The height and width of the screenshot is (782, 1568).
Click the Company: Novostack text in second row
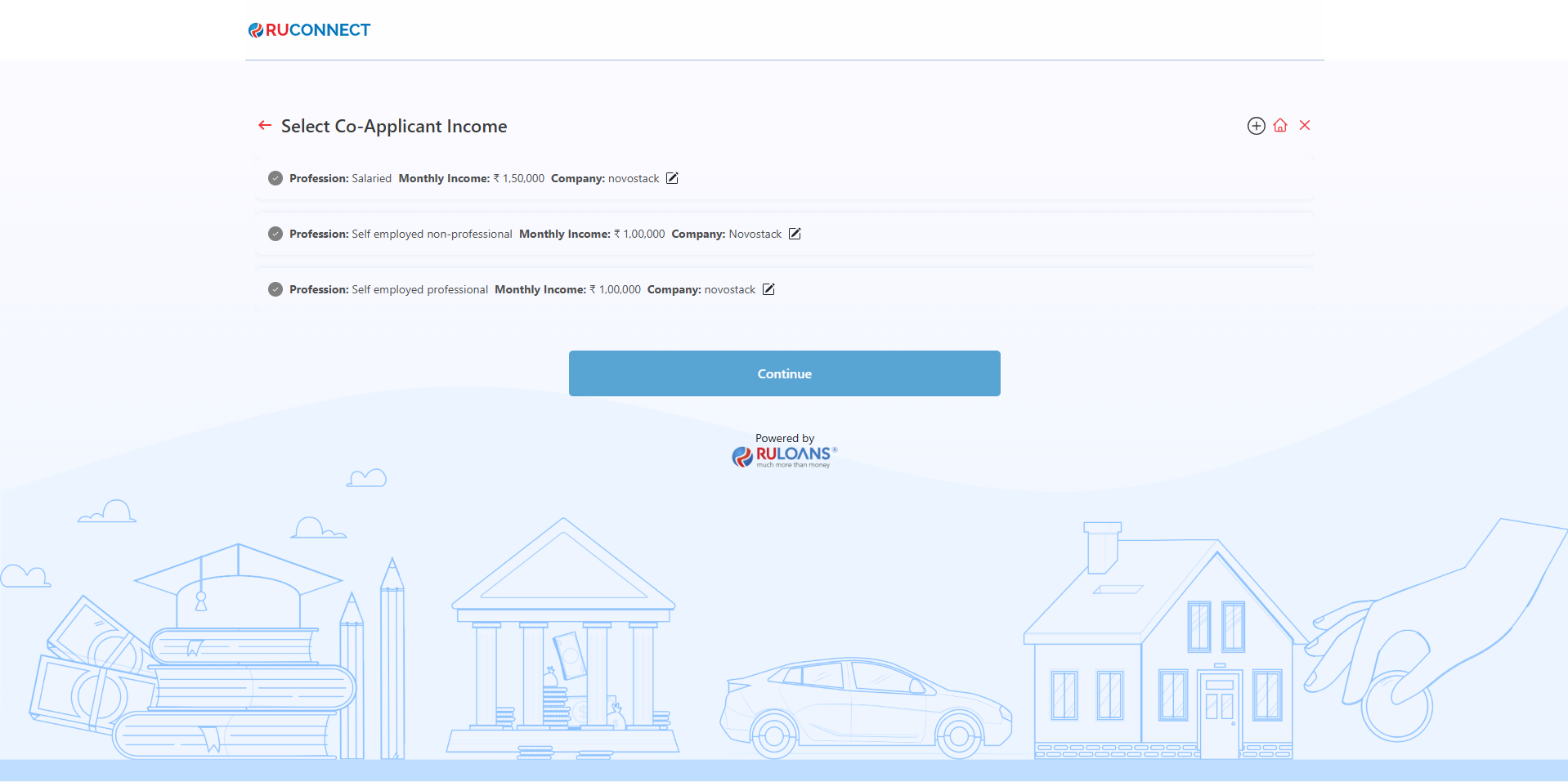pyautogui.click(x=726, y=234)
